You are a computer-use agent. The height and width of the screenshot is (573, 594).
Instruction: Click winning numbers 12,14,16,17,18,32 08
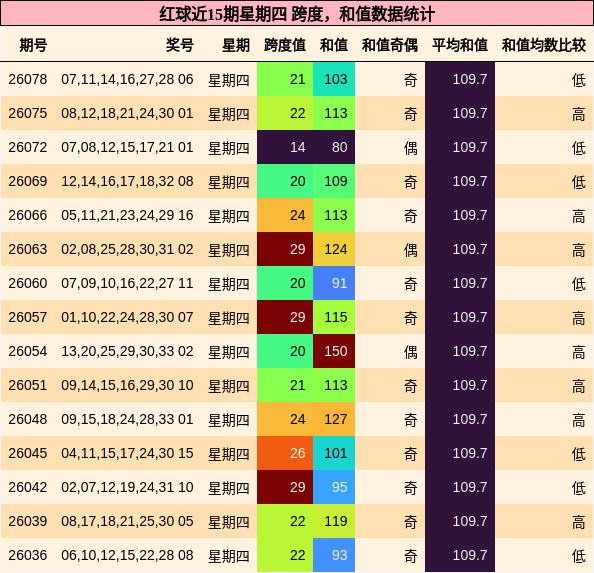coord(127,181)
